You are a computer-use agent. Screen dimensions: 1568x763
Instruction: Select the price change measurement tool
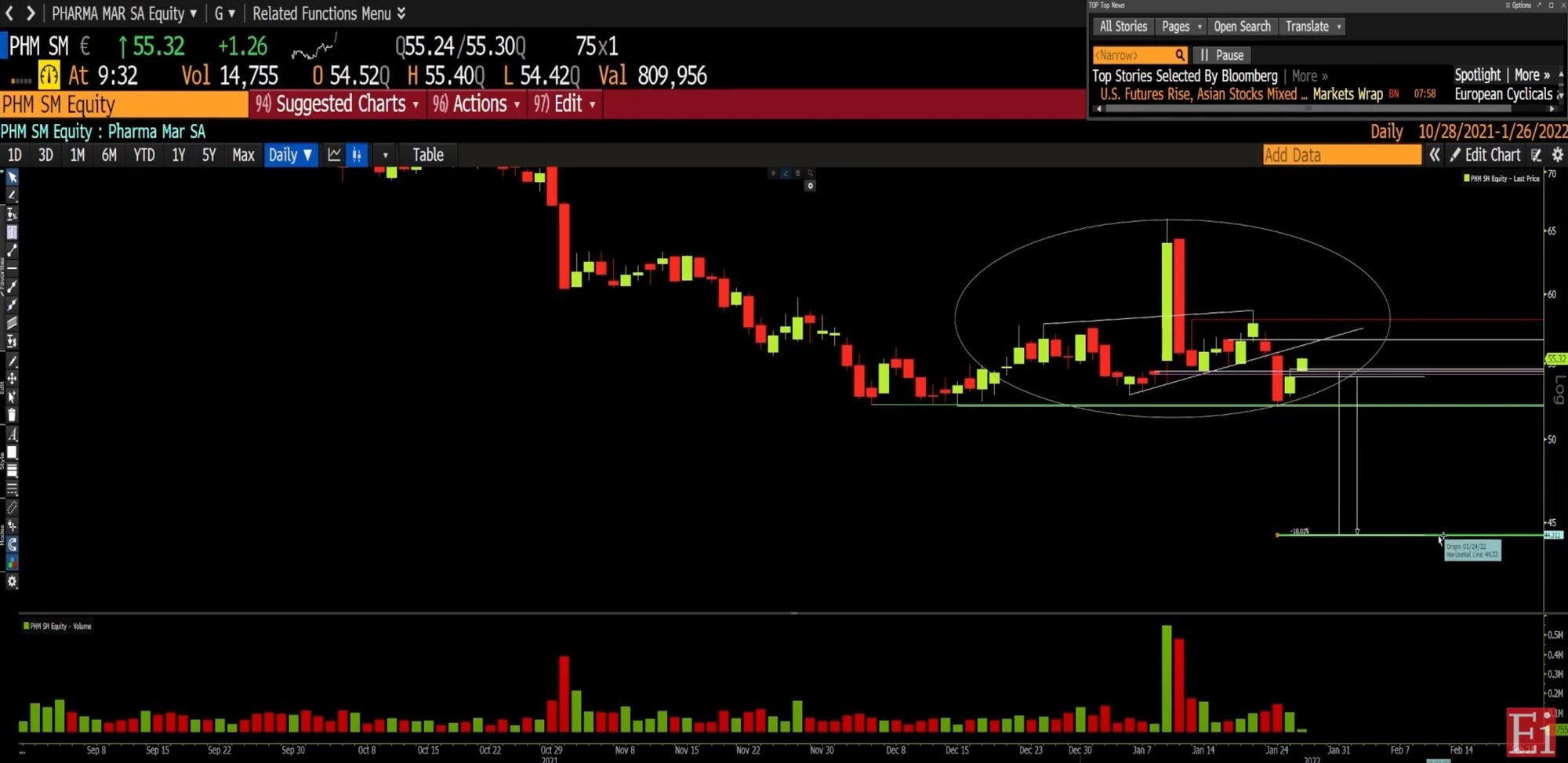click(13, 341)
